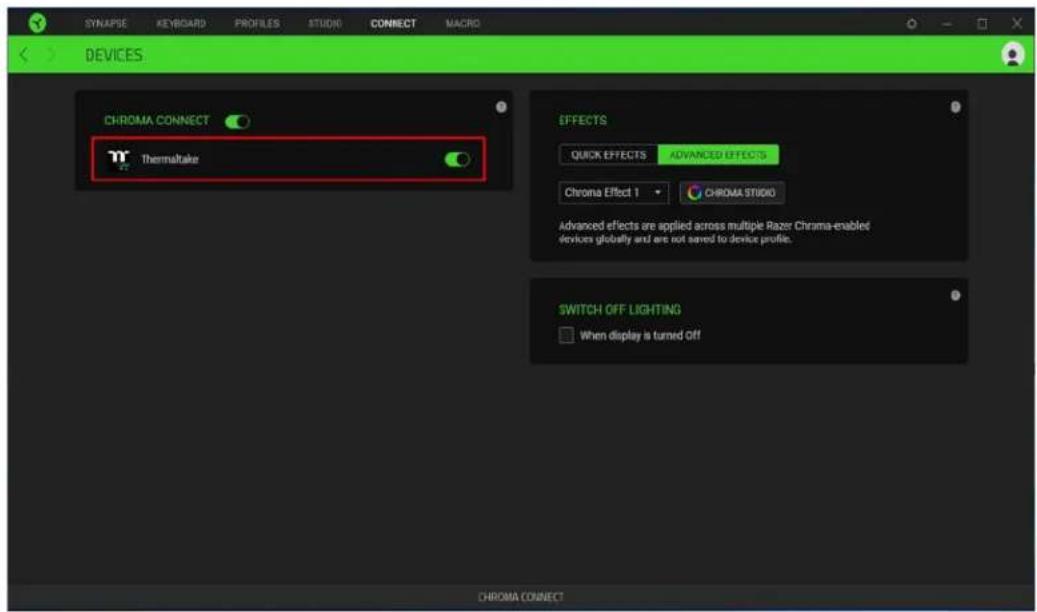This screenshot has height=612, width=1037.
Task: Open the Profiles tab
Action: click(257, 24)
